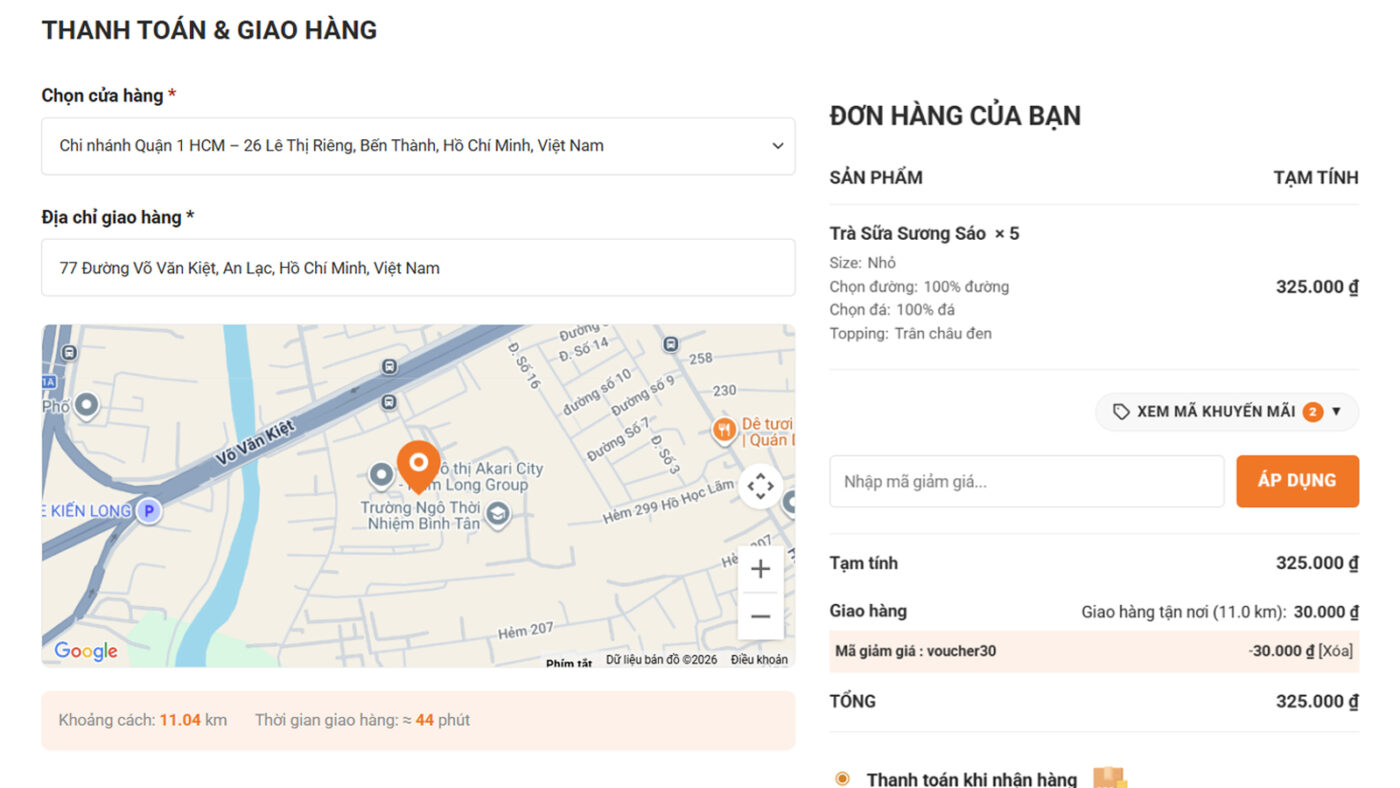Zoom out on the map
The image size is (1400, 788).
point(760,616)
